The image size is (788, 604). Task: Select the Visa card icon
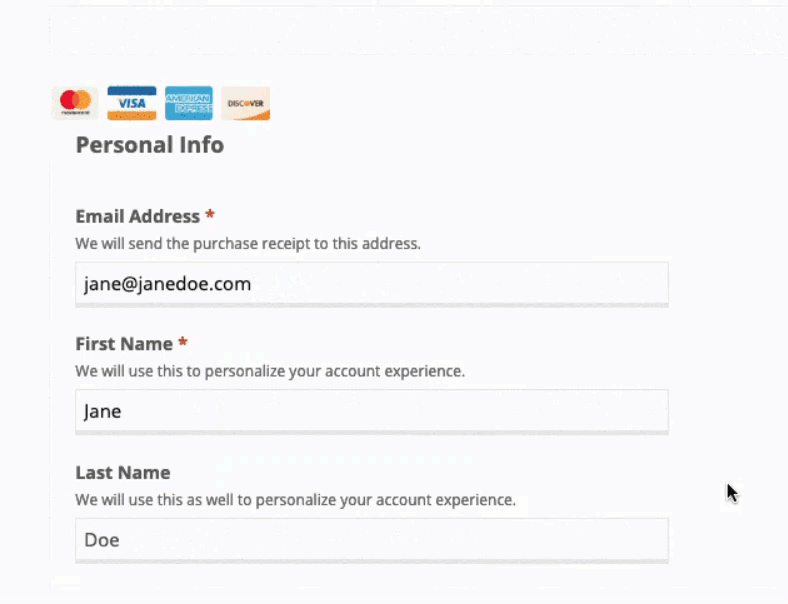[x=132, y=103]
